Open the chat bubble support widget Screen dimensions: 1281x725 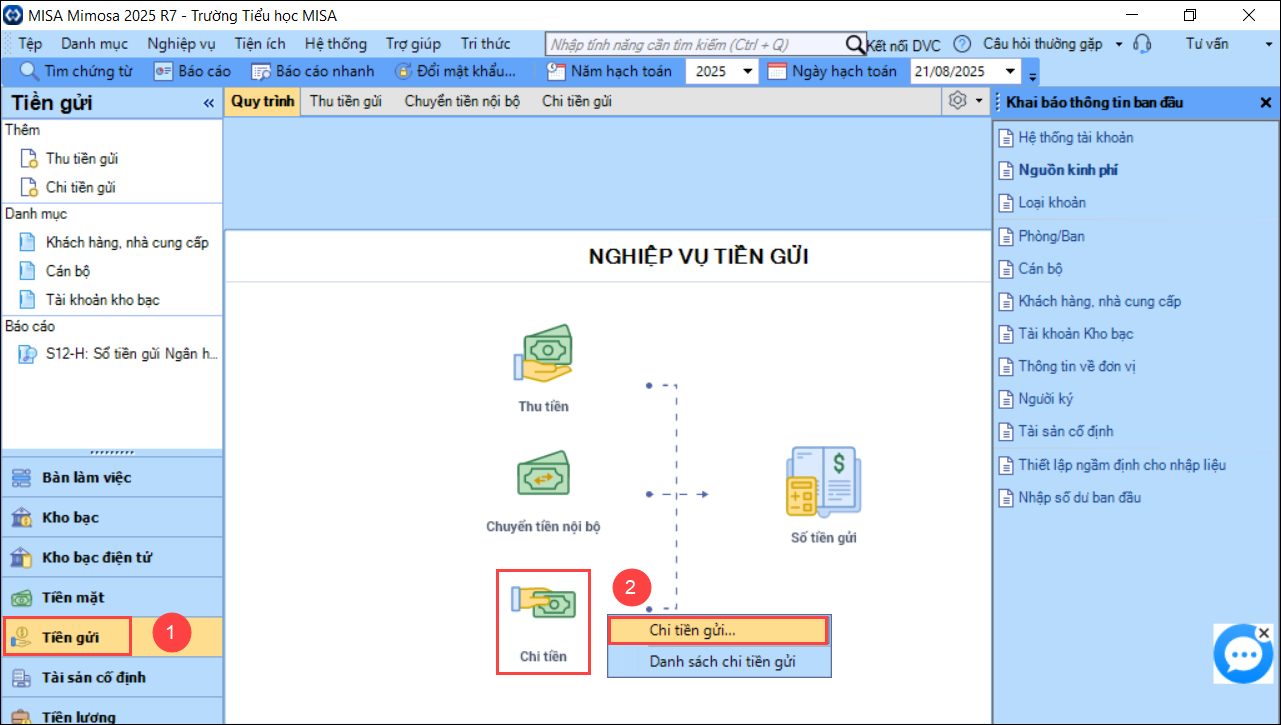point(1243,655)
